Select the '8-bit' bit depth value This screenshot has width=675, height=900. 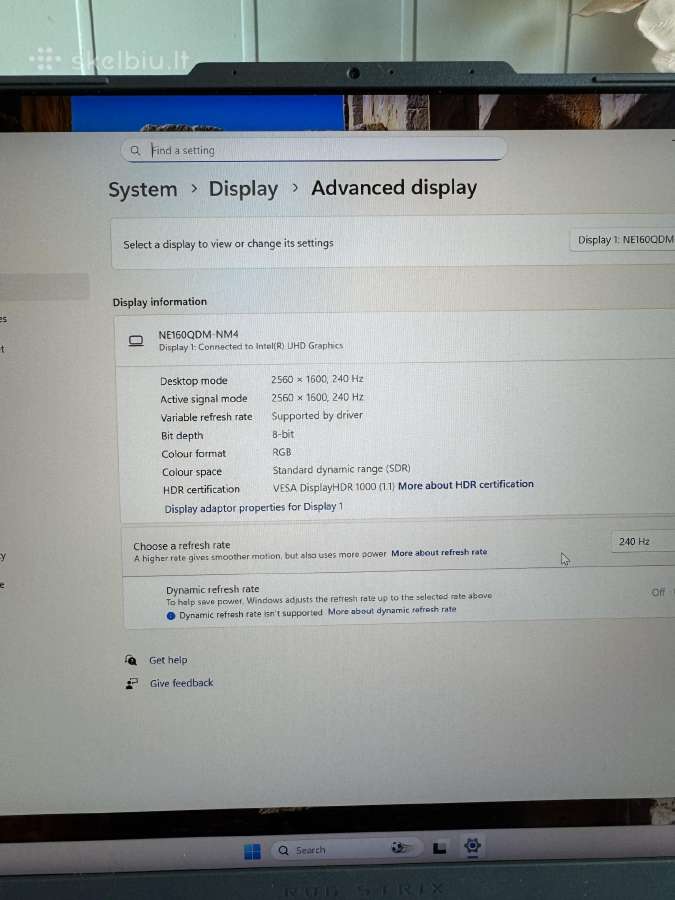[283, 434]
